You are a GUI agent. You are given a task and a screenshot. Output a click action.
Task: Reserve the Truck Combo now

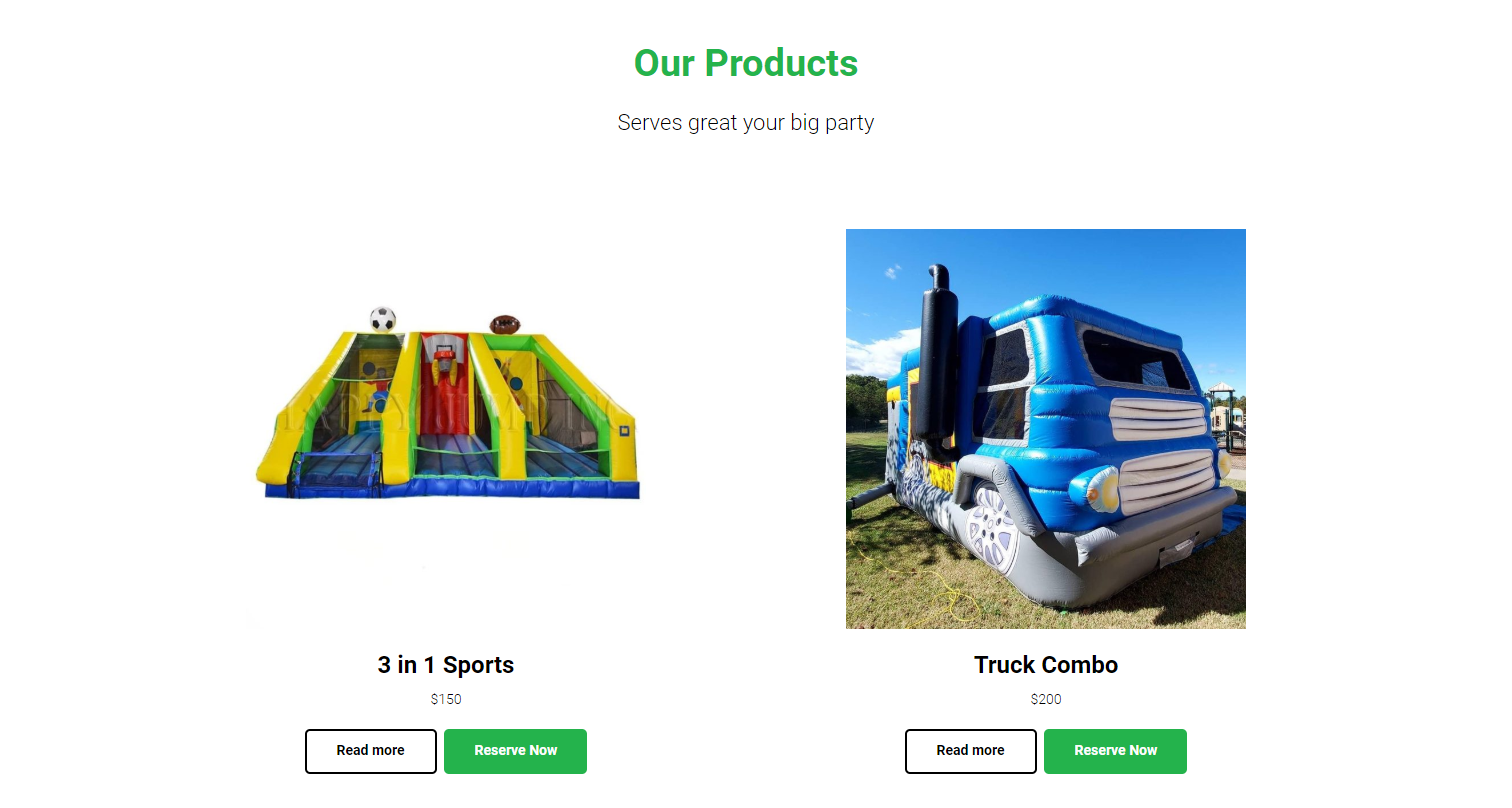(1115, 751)
